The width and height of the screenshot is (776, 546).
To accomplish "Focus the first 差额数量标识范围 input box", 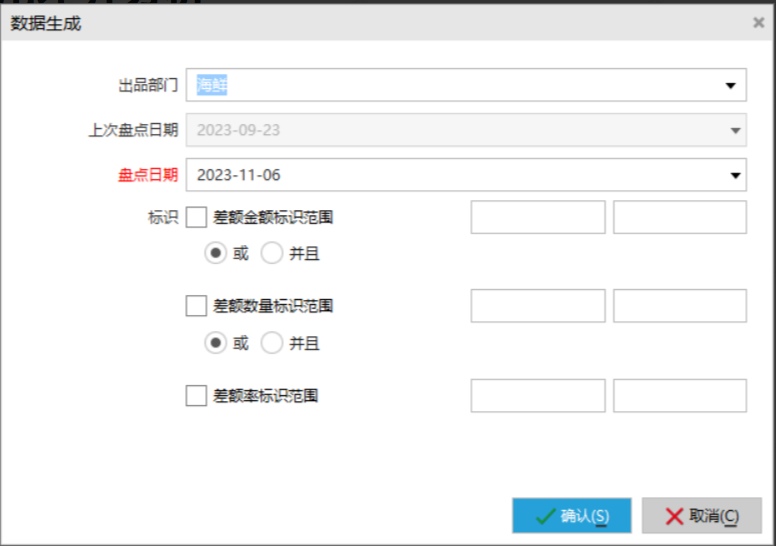I will coord(538,306).
